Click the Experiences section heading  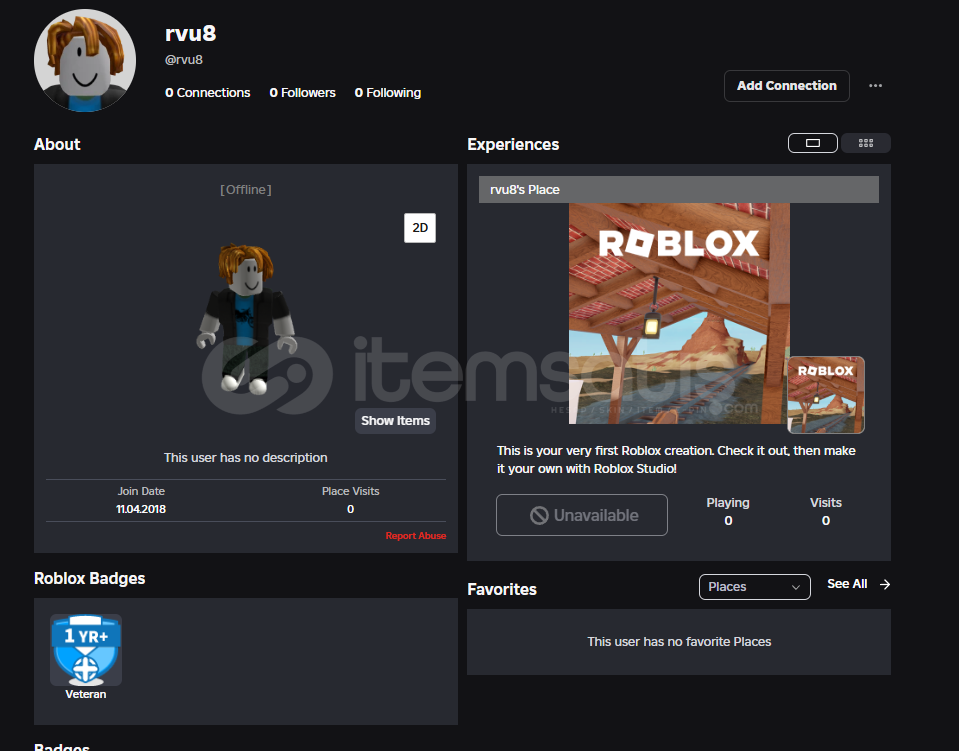(x=513, y=144)
